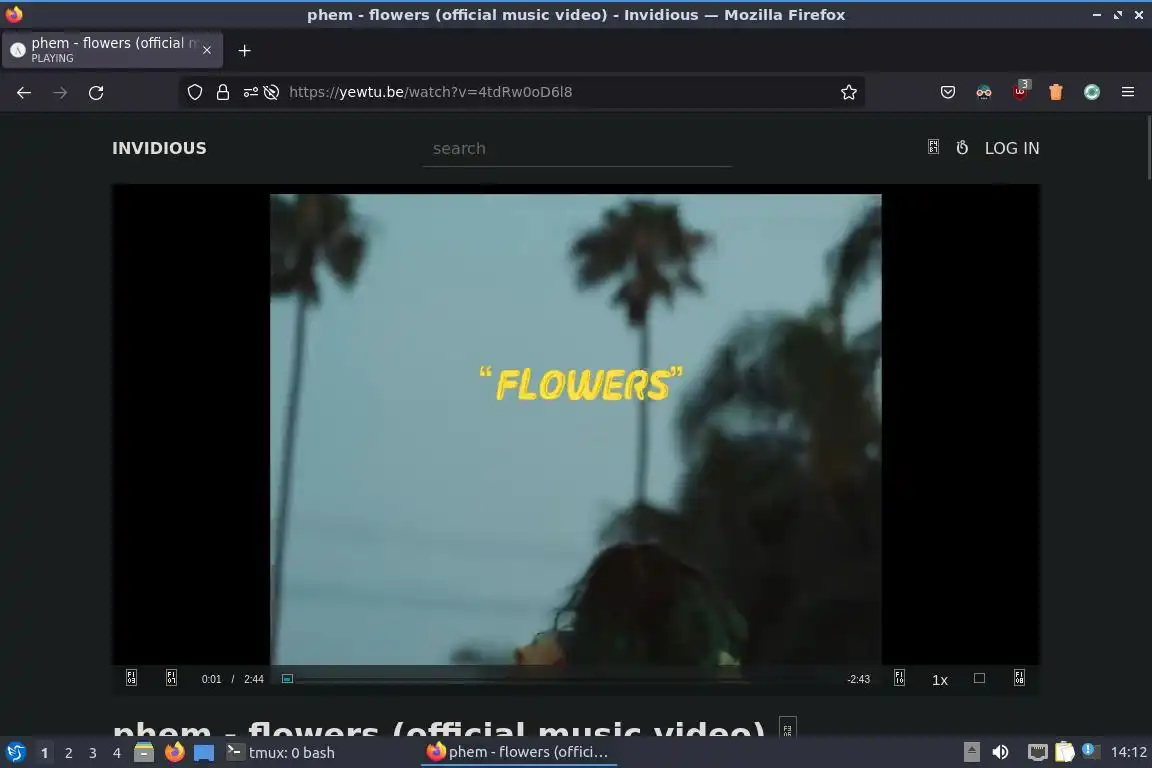Click the 2:44 duration text
Image resolution: width=1152 pixels, height=768 pixels.
[x=253, y=679]
